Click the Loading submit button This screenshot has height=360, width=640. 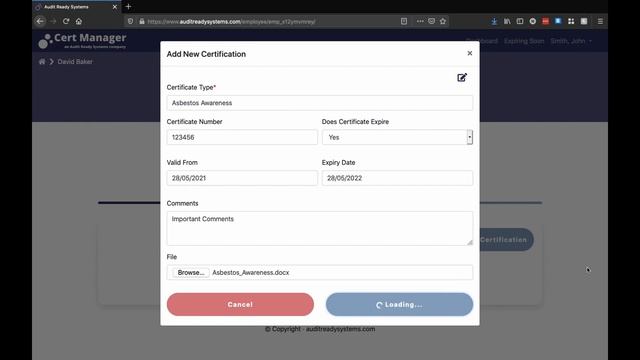399,304
